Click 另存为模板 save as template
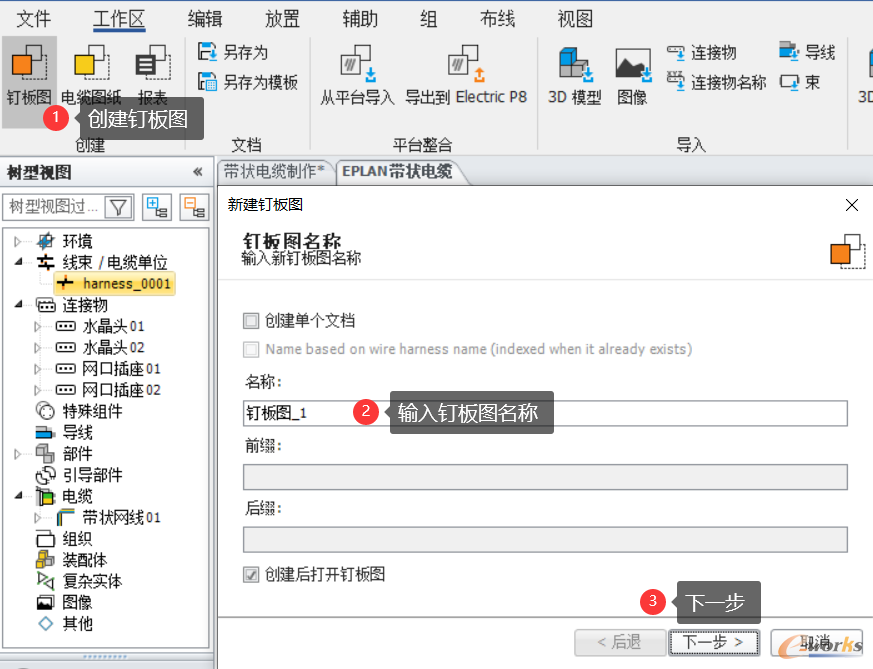Image resolution: width=873 pixels, height=669 pixels. click(248, 82)
